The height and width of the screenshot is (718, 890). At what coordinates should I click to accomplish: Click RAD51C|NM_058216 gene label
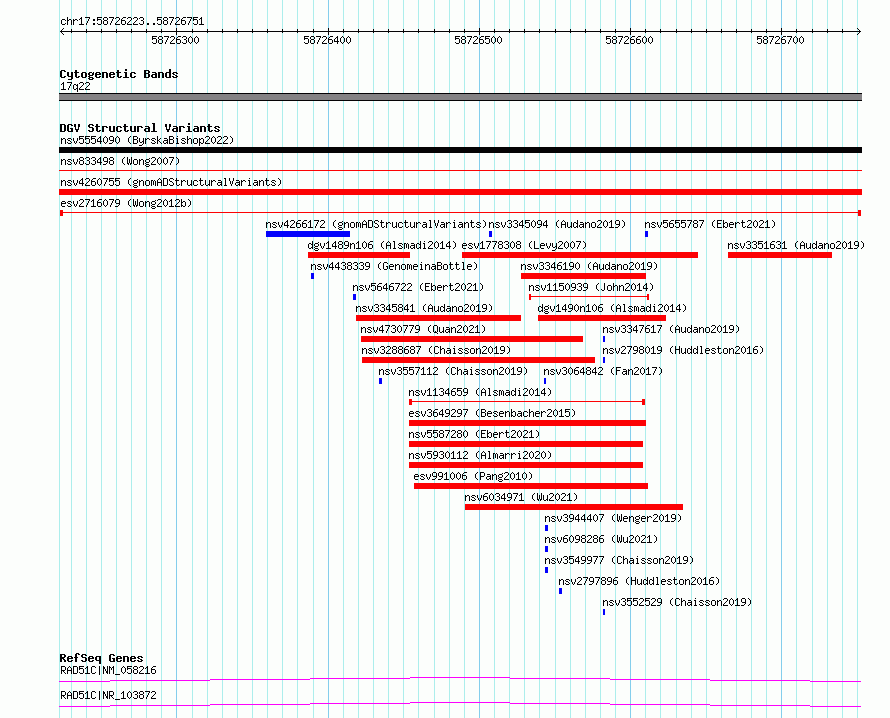pyautogui.click(x=108, y=670)
